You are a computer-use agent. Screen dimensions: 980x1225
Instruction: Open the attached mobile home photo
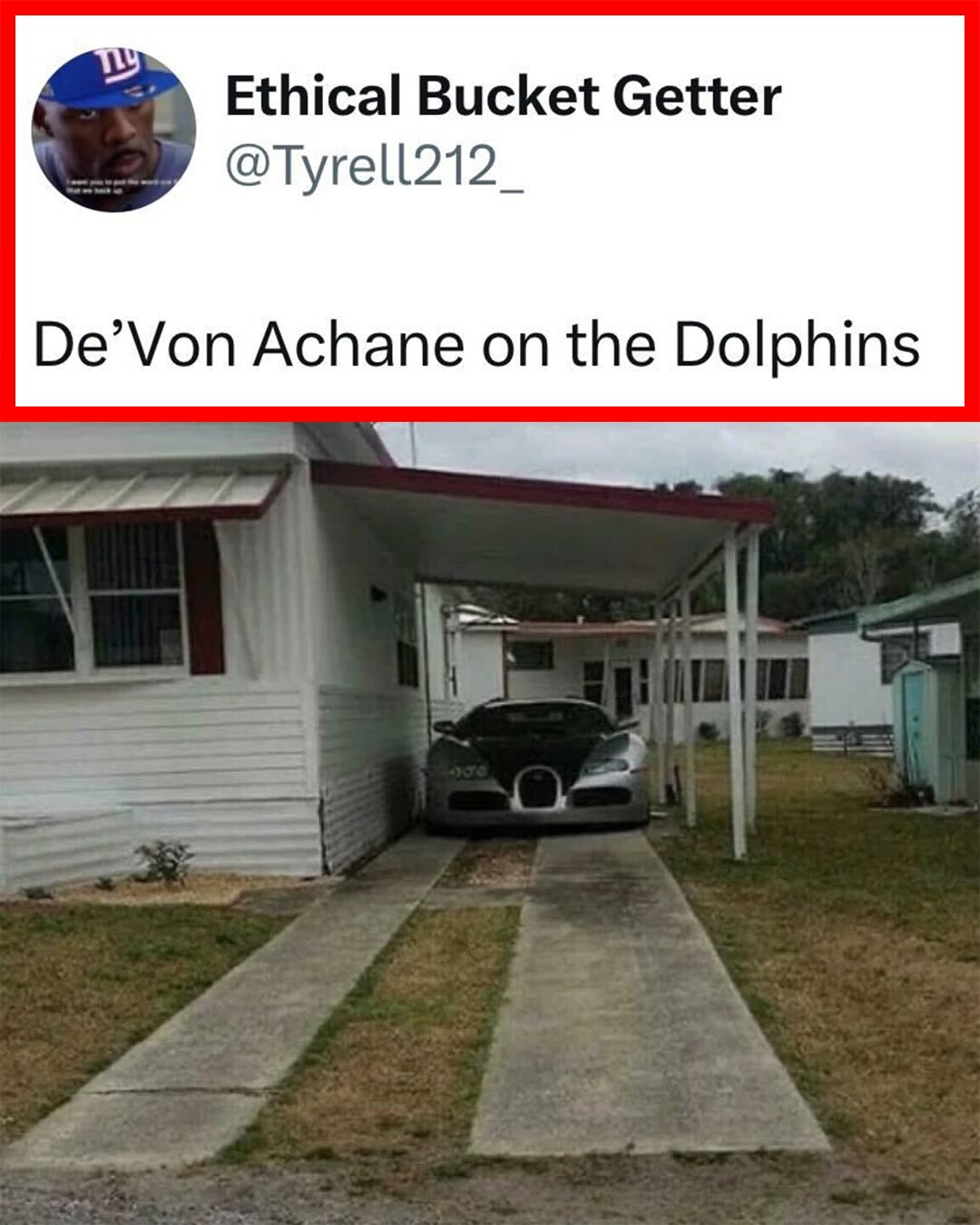click(490, 823)
